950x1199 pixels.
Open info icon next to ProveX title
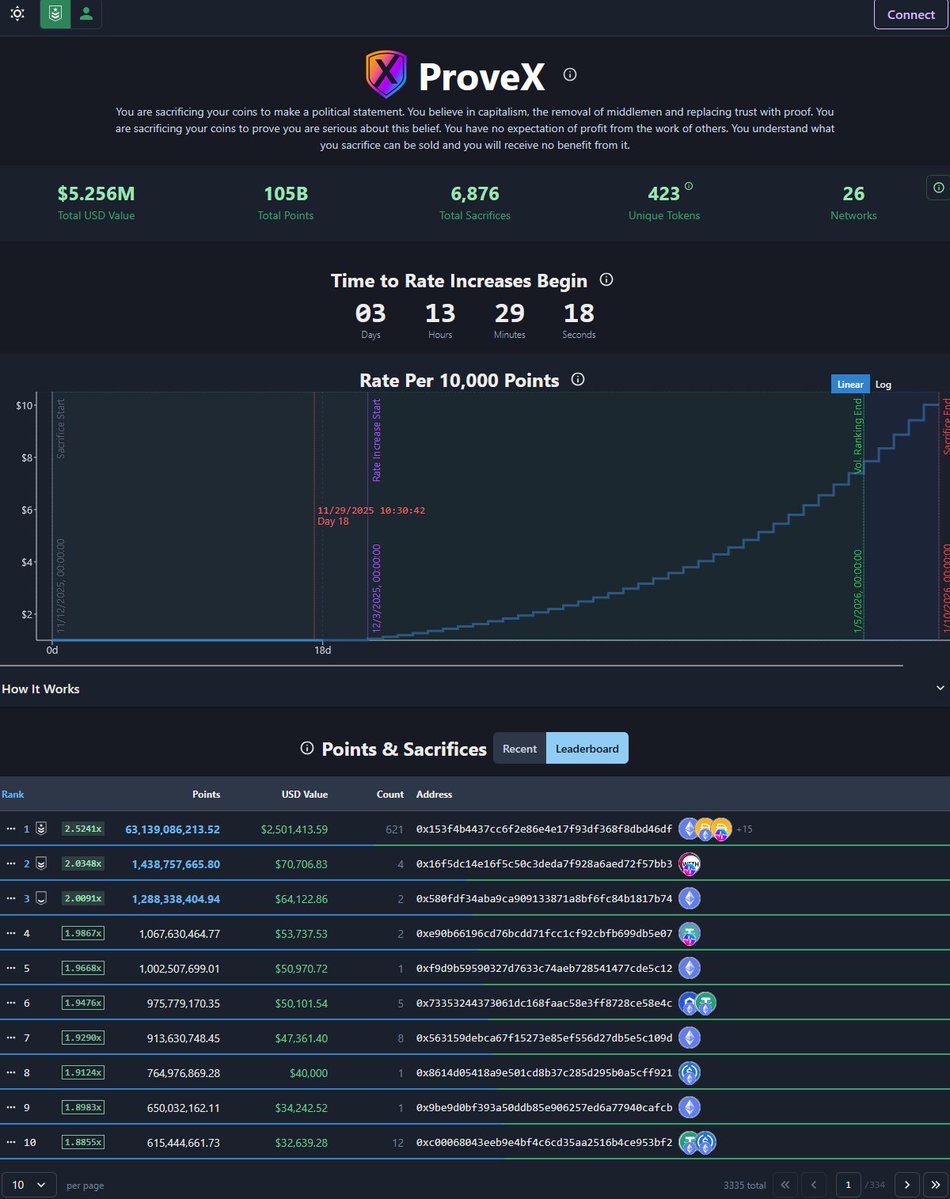[570, 74]
